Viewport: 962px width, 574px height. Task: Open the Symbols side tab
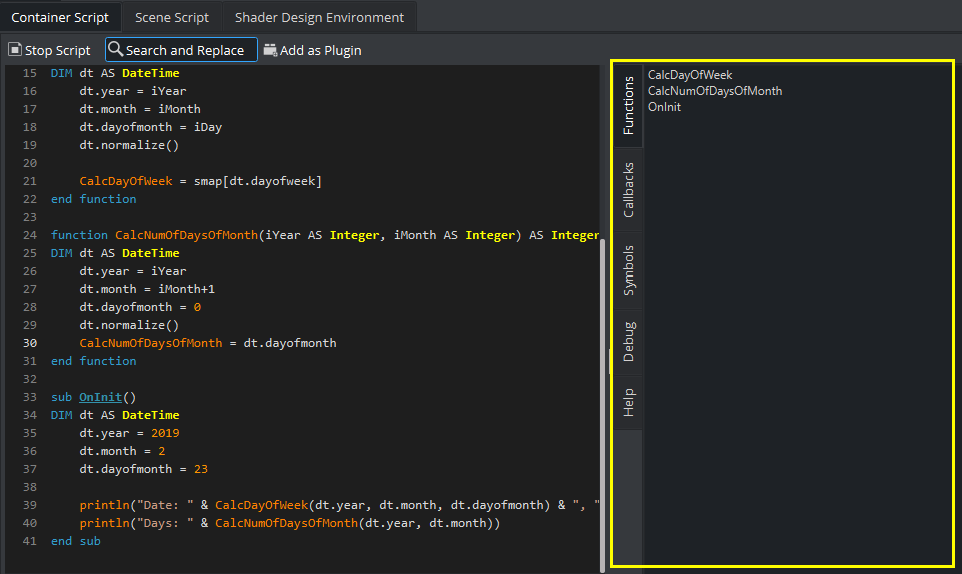click(x=629, y=270)
